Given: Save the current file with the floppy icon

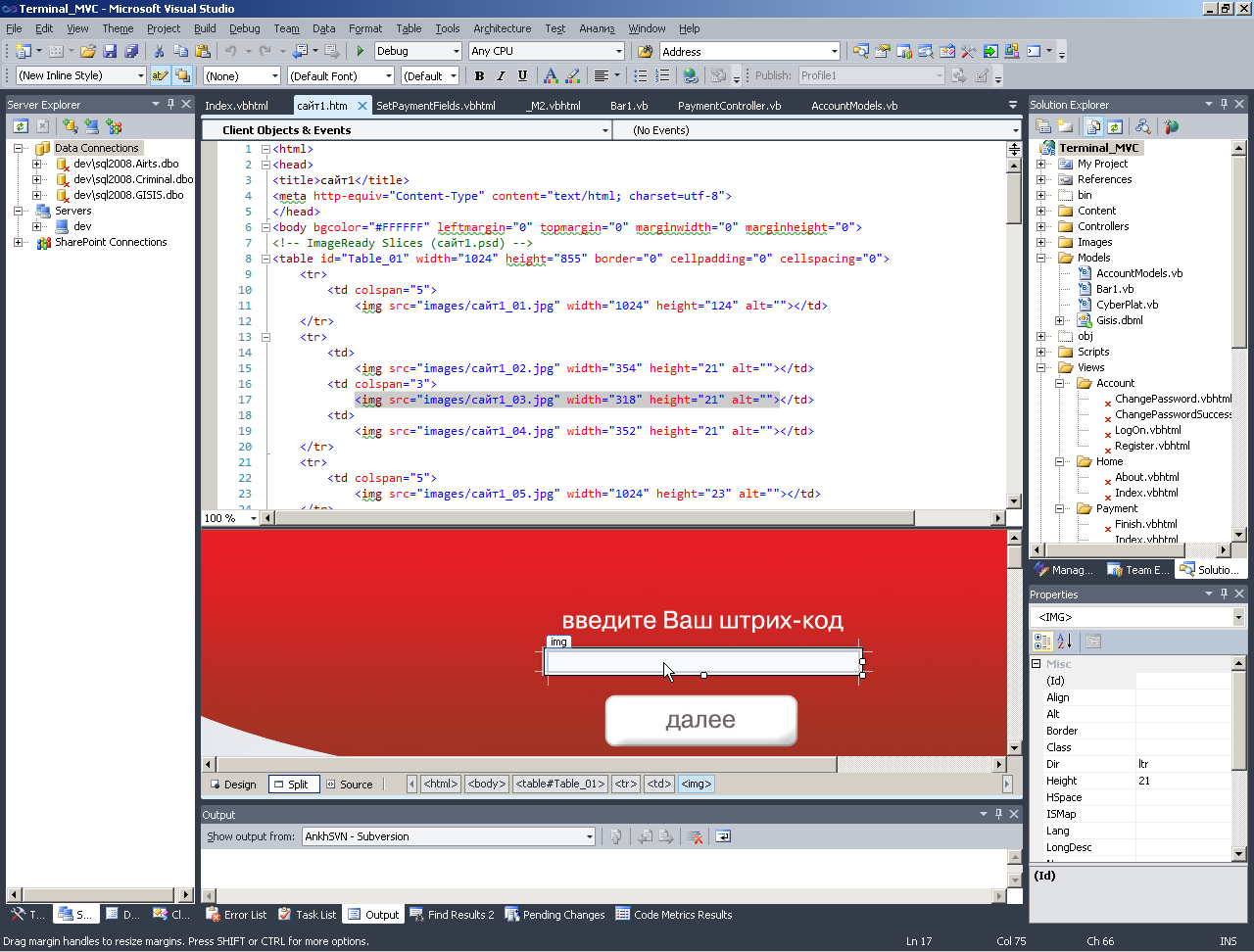Looking at the screenshot, I should (110, 51).
